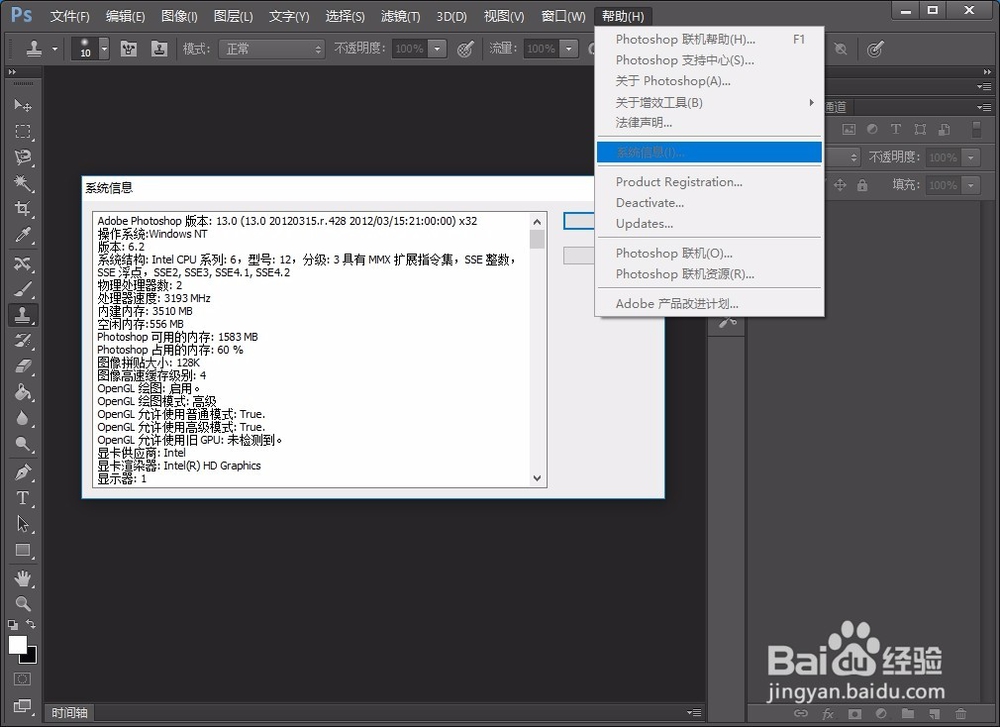Select the Hand tool

[x=23, y=578]
